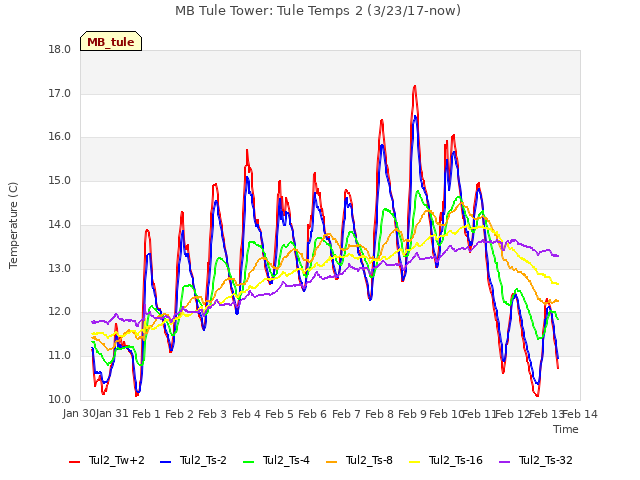Select the Tul2_Ts-4 legend label
Screen dimensions: 640x480
pos(287,460)
